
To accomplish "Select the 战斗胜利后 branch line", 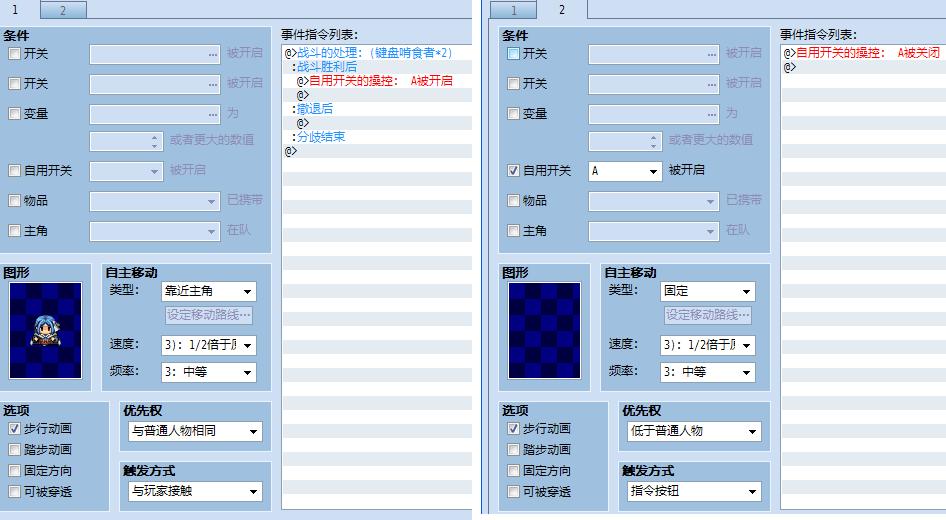I will (377, 67).
